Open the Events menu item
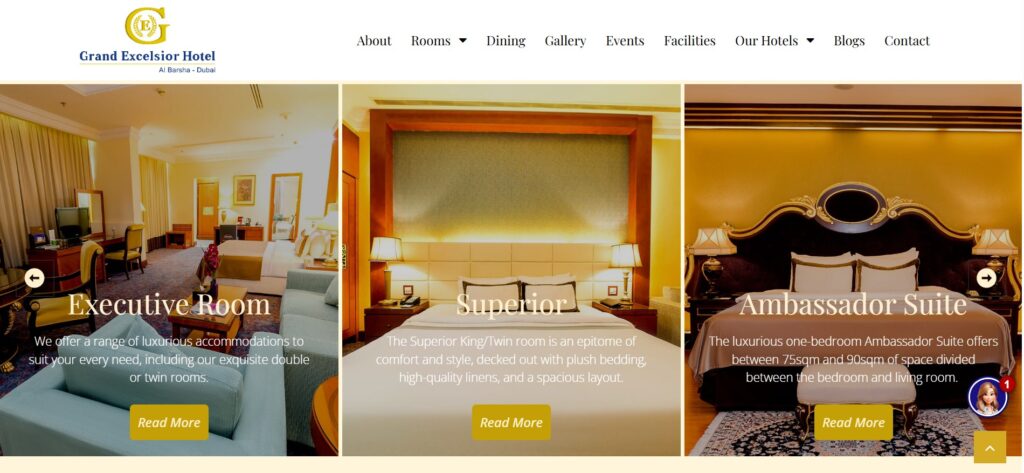Image resolution: width=1024 pixels, height=473 pixels. click(625, 41)
